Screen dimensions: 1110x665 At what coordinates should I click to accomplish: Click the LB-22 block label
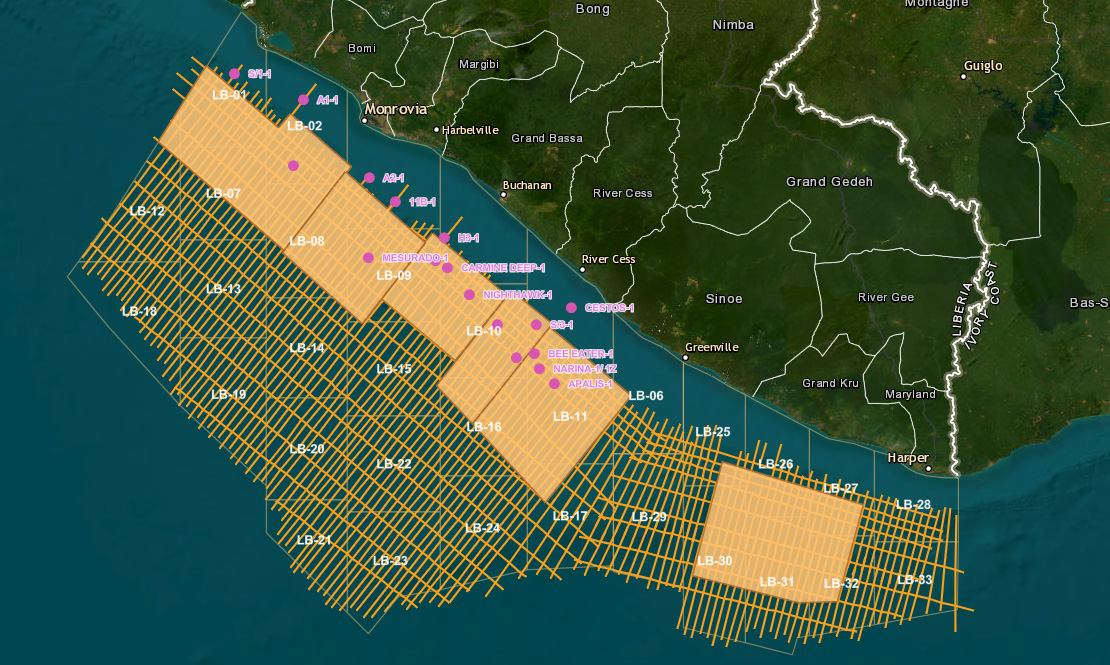[394, 464]
